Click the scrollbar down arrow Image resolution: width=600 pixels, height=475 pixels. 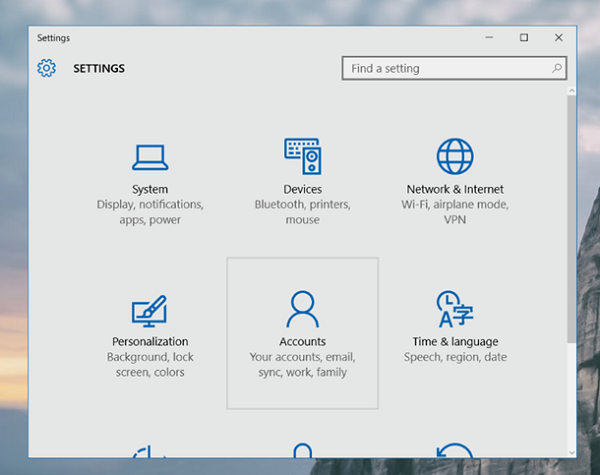point(572,450)
